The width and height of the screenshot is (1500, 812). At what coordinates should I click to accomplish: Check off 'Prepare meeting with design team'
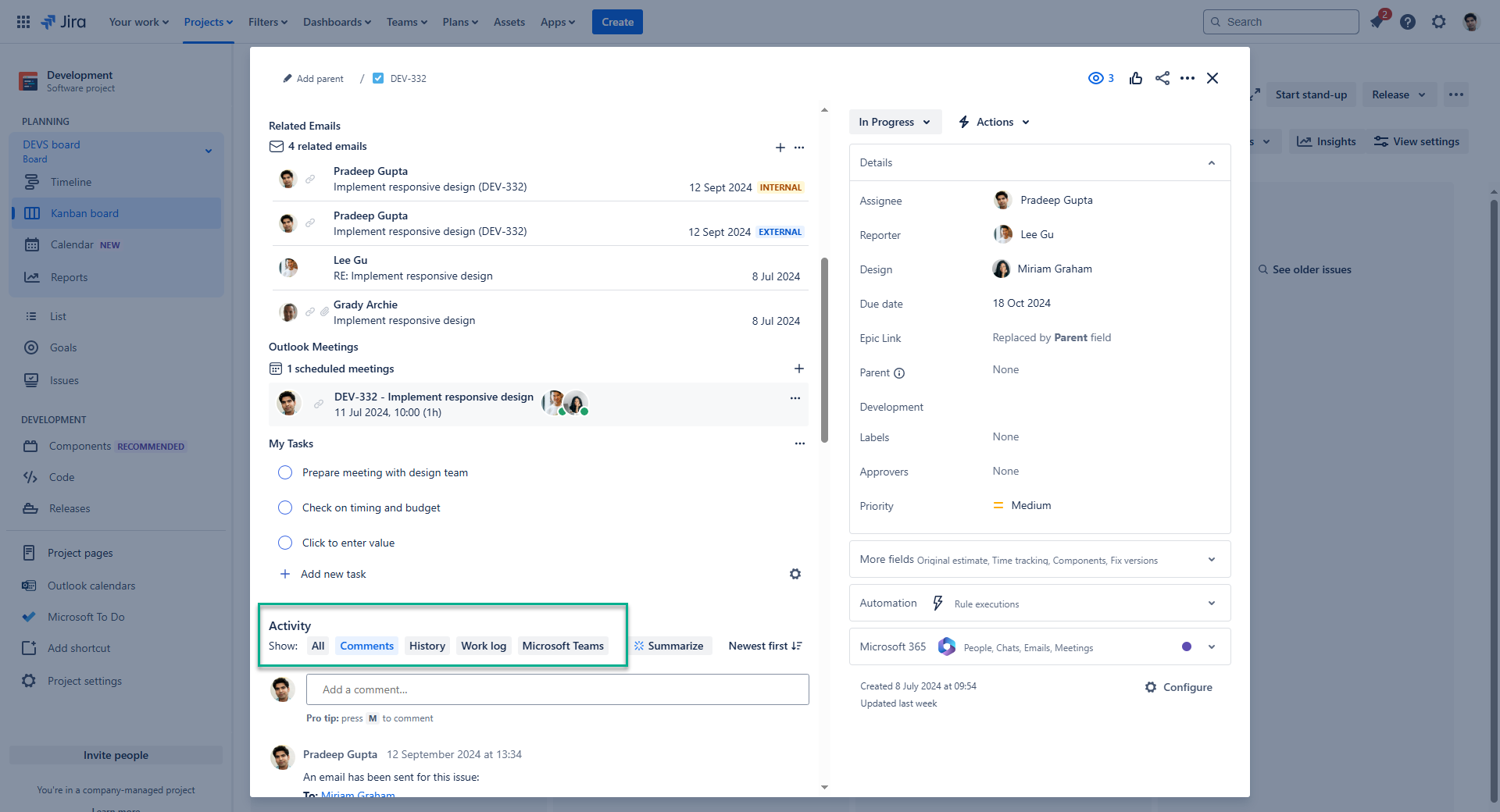point(285,472)
